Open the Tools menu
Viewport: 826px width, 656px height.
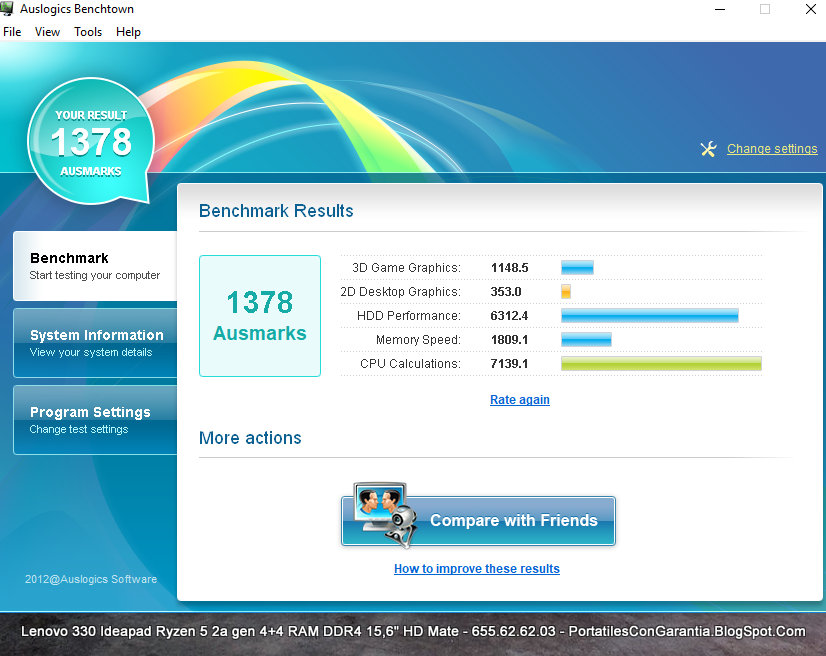pos(88,32)
